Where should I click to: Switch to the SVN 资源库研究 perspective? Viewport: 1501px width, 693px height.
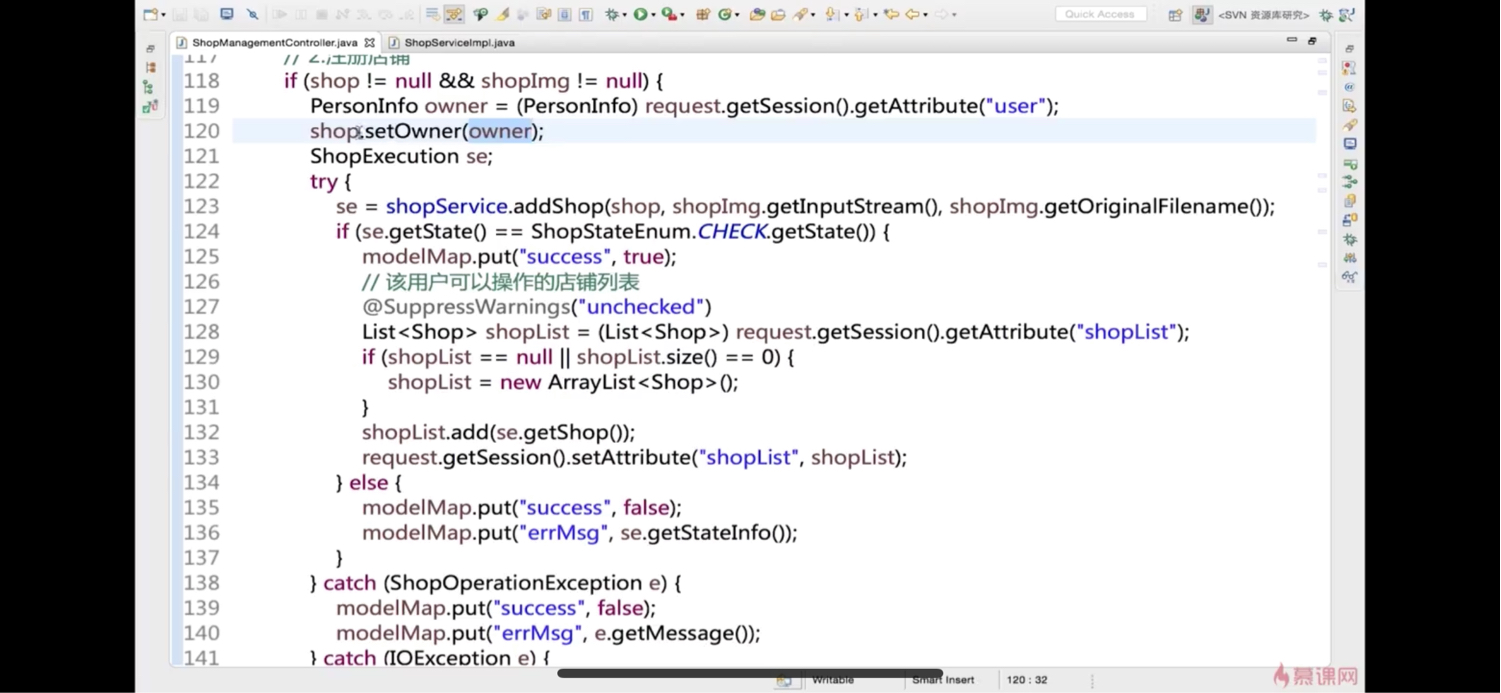pos(1263,15)
